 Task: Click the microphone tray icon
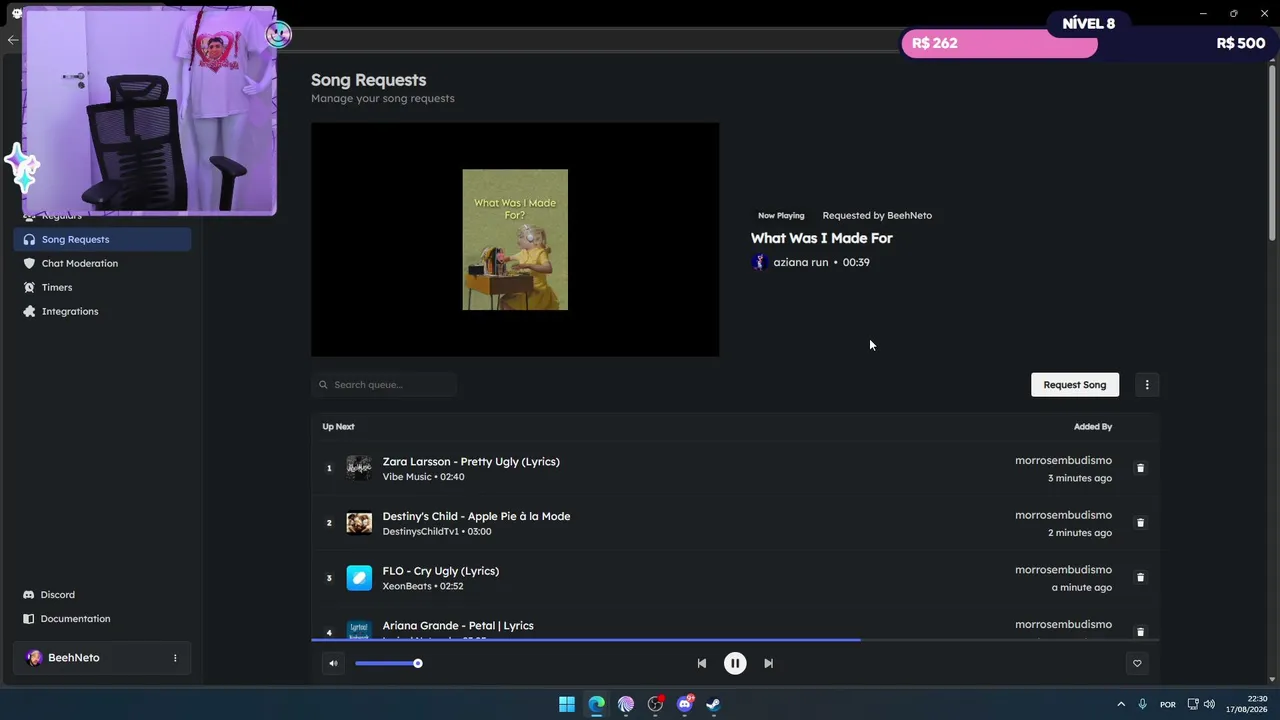tap(1143, 704)
